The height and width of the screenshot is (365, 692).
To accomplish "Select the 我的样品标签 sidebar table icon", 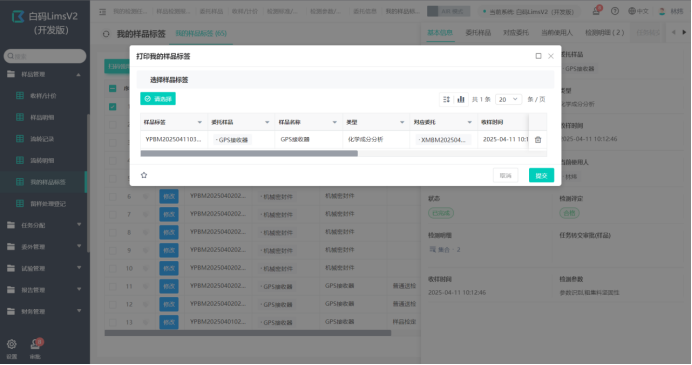I will point(20,182).
